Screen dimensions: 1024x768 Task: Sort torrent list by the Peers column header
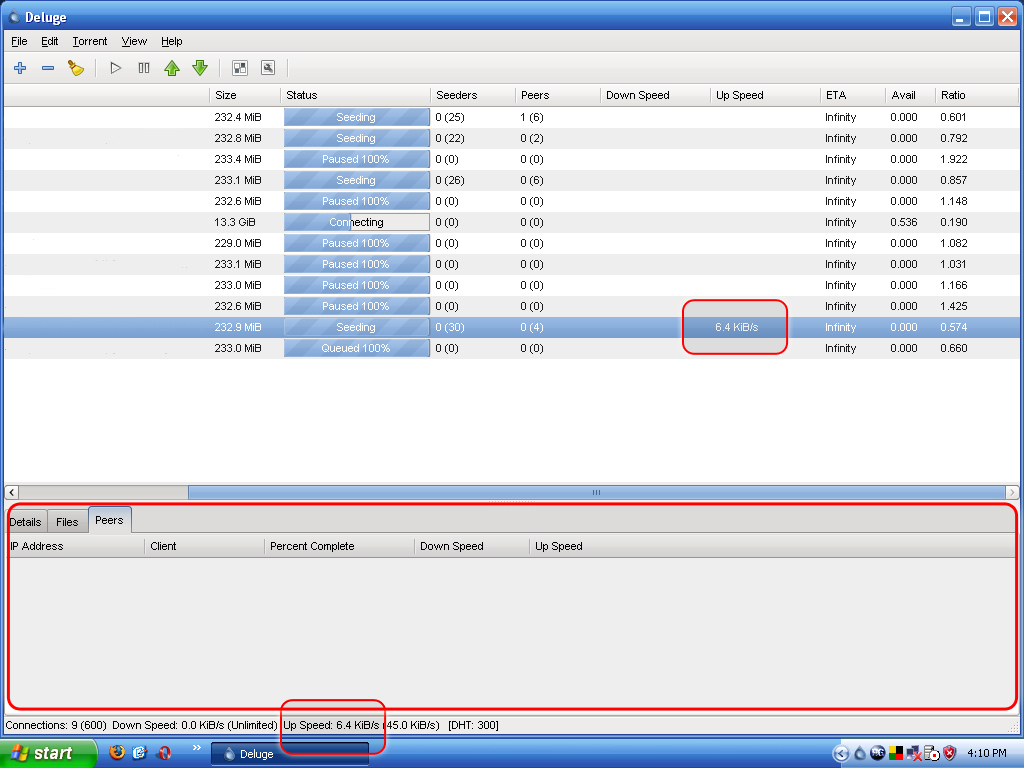click(558, 95)
